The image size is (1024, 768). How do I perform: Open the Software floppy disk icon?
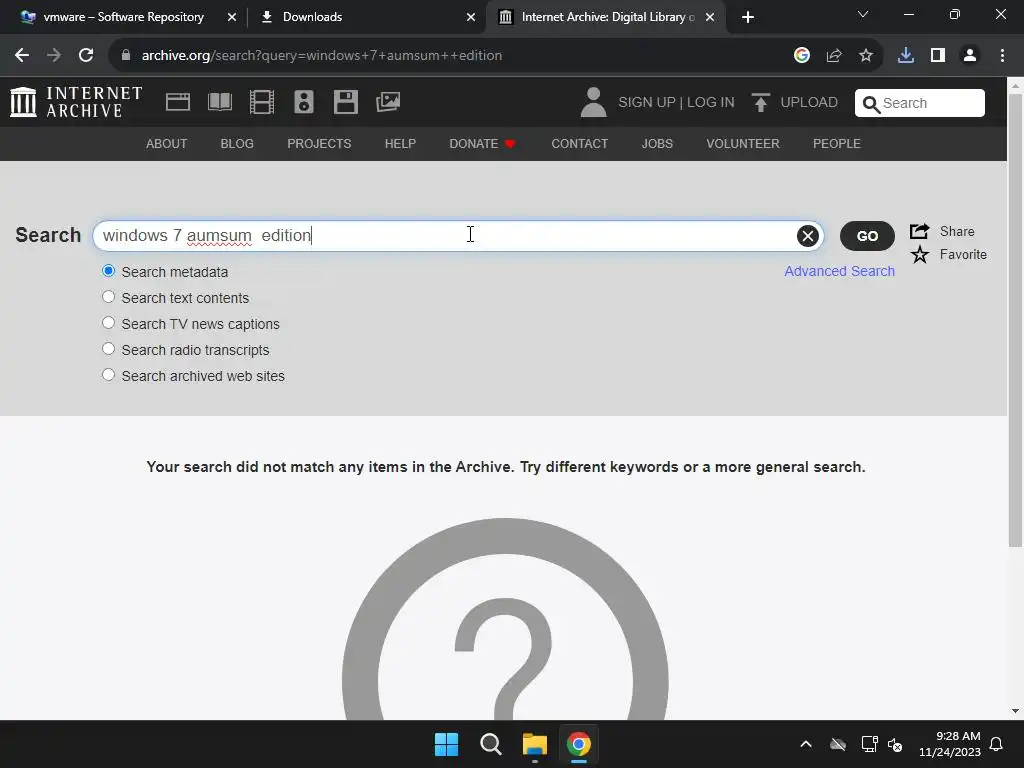[x=345, y=102]
